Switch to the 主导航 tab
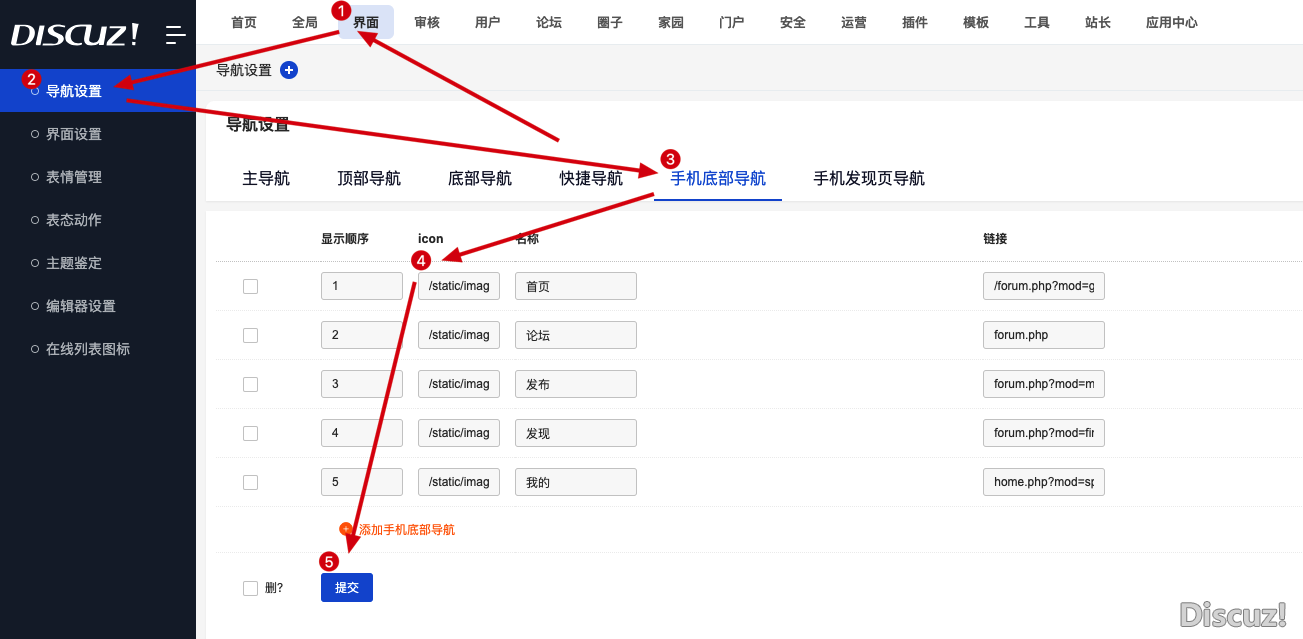Image resolution: width=1303 pixels, height=639 pixels. point(266,177)
